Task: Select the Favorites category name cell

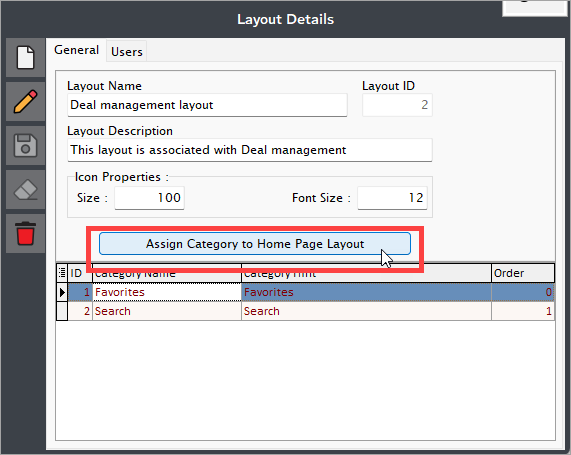Action: (167, 292)
